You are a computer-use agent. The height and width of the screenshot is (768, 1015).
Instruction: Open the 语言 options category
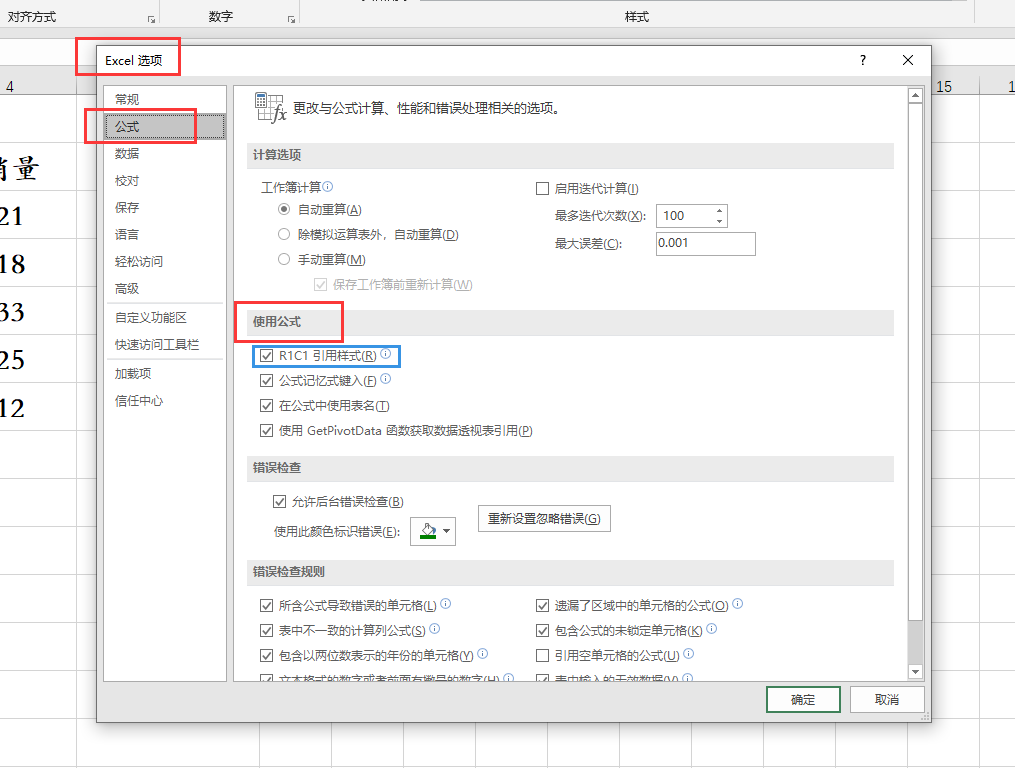164,234
